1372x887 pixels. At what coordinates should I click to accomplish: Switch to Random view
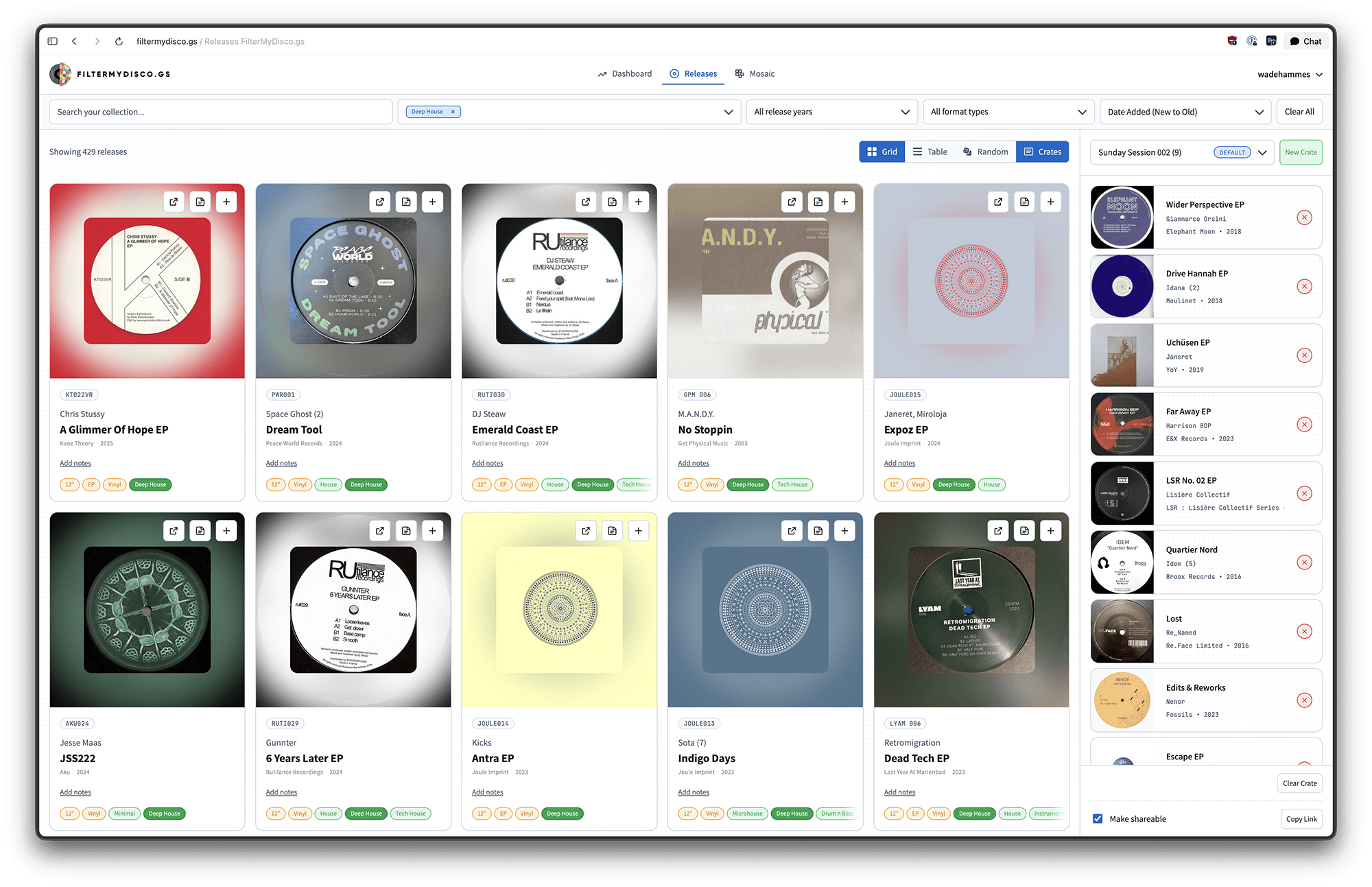985,152
